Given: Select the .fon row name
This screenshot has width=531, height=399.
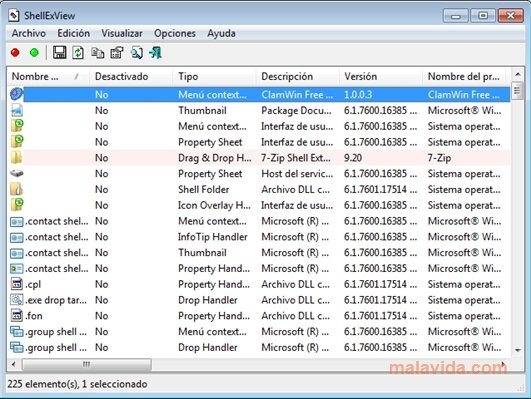Looking at the screenshot, I should pyautogui.click(x=34, y=316).
